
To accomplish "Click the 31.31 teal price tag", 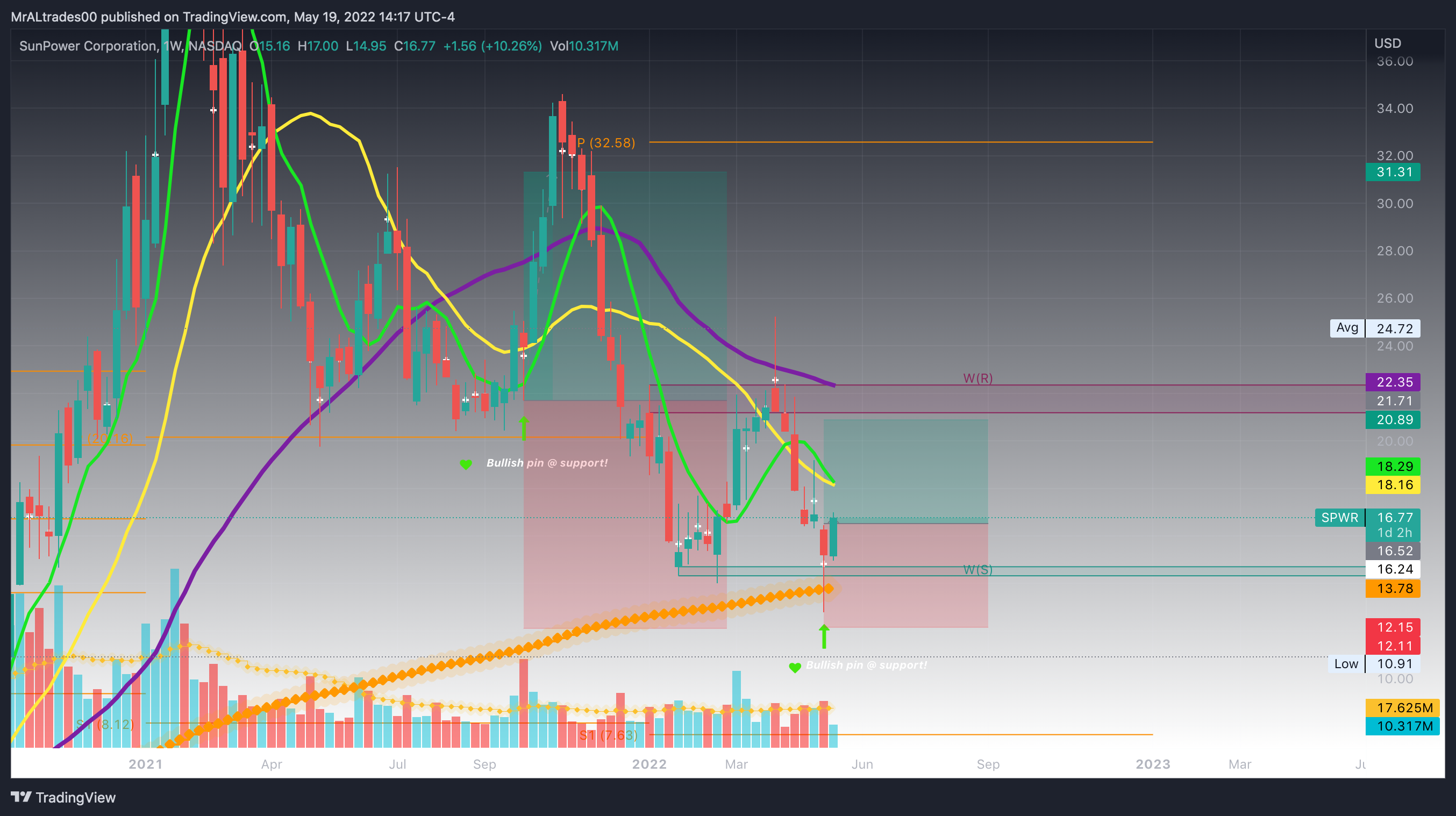I will tap(1393, 172).
